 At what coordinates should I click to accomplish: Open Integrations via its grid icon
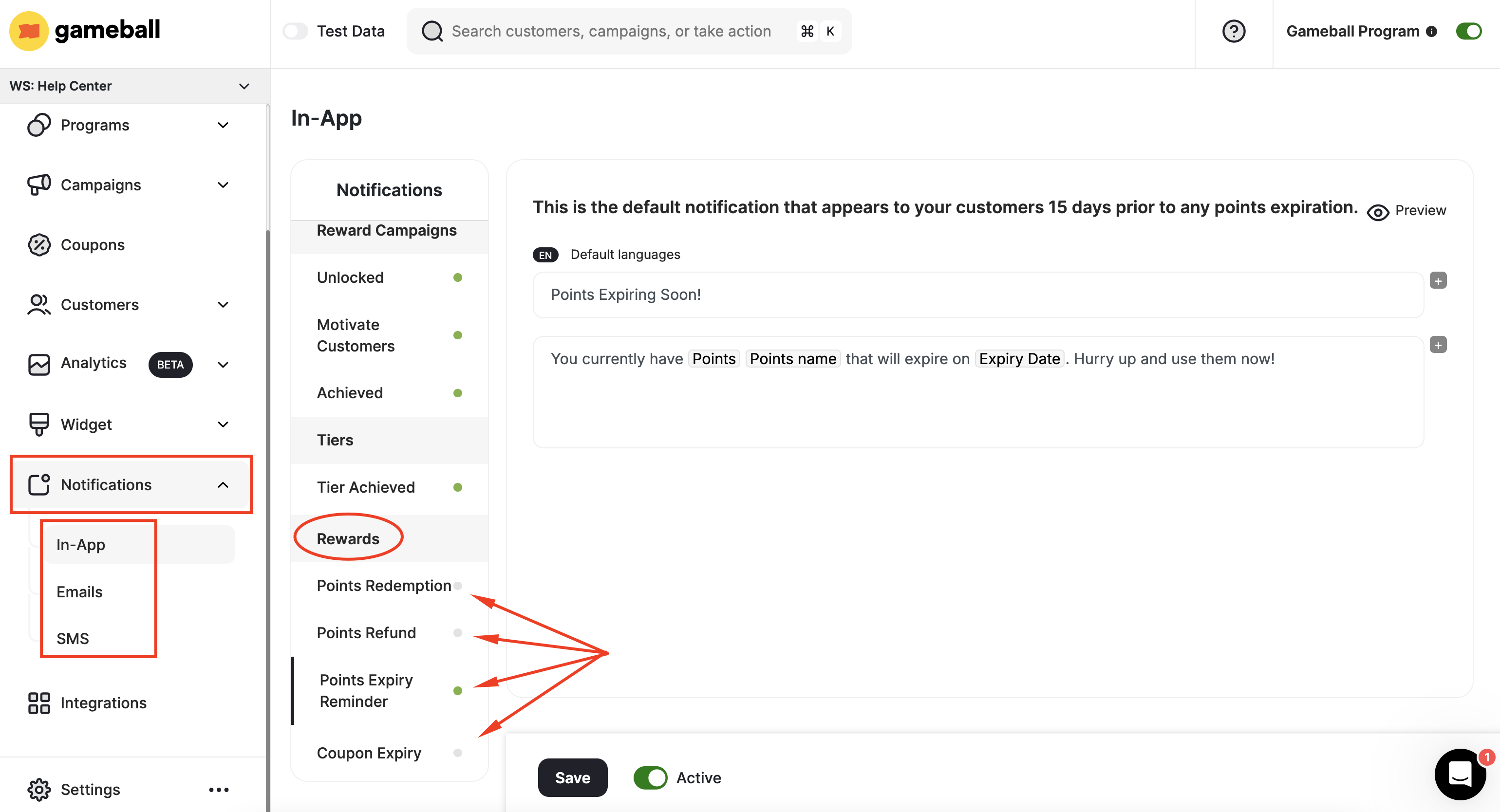[x=38, y=702]
